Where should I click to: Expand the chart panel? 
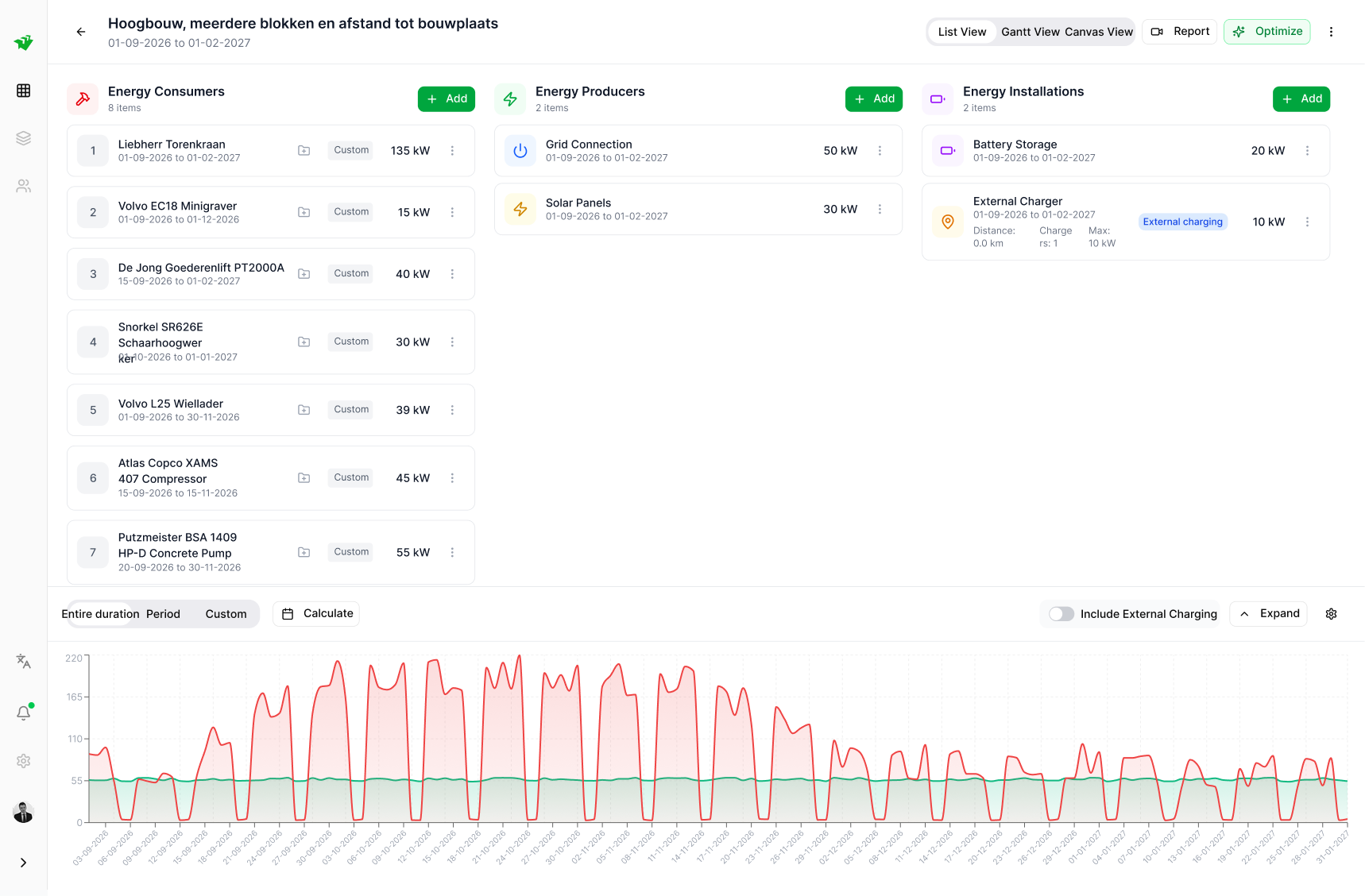click(1269, 614)
